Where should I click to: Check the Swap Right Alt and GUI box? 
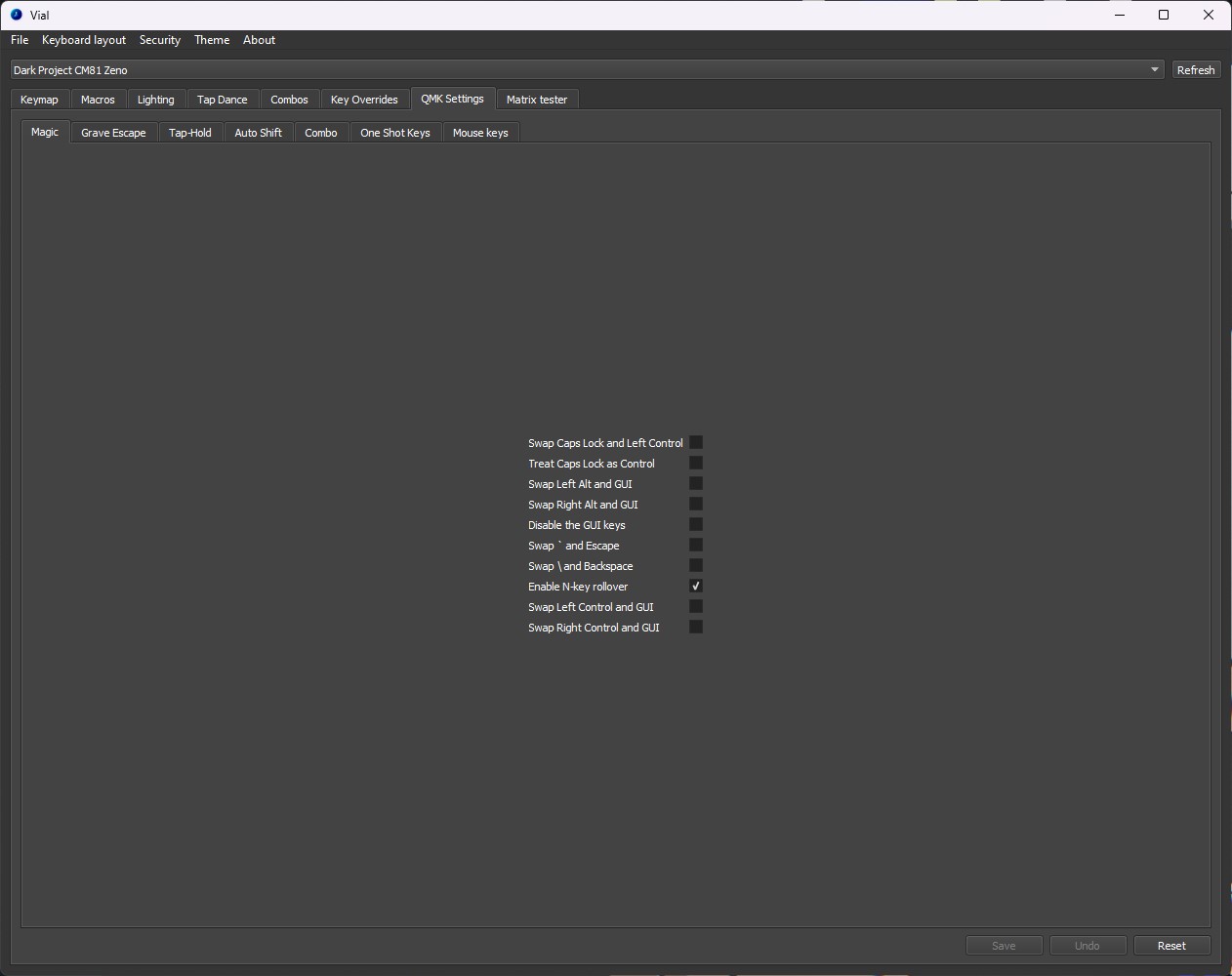point(696,505)
